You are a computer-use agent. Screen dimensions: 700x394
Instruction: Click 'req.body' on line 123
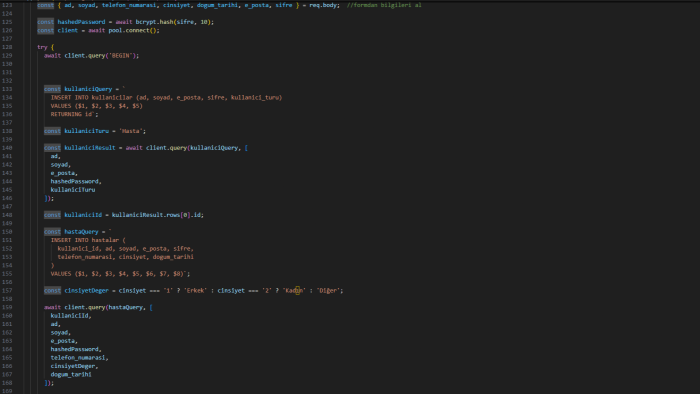323,5
